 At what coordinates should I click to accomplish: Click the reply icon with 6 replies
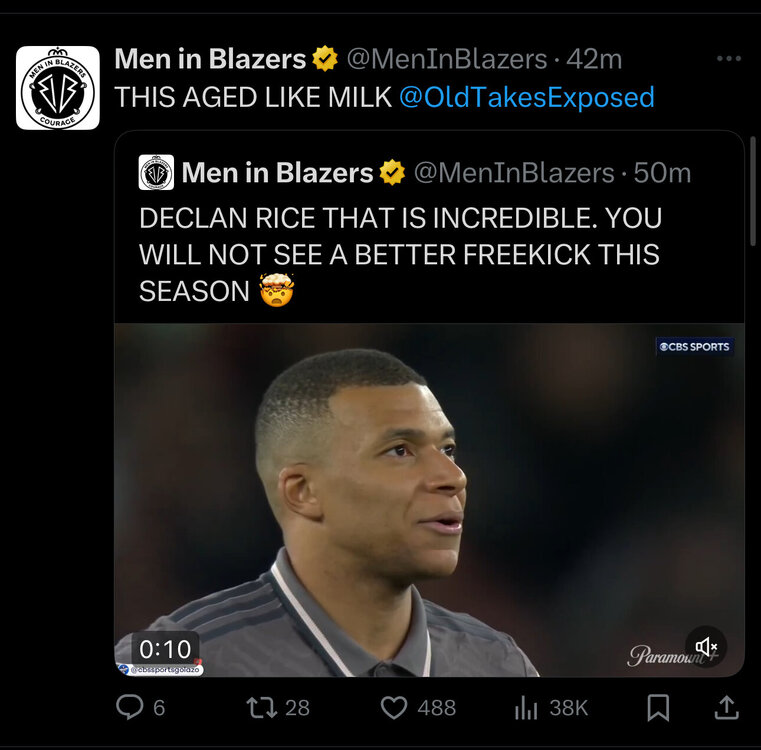pos(130,708)
